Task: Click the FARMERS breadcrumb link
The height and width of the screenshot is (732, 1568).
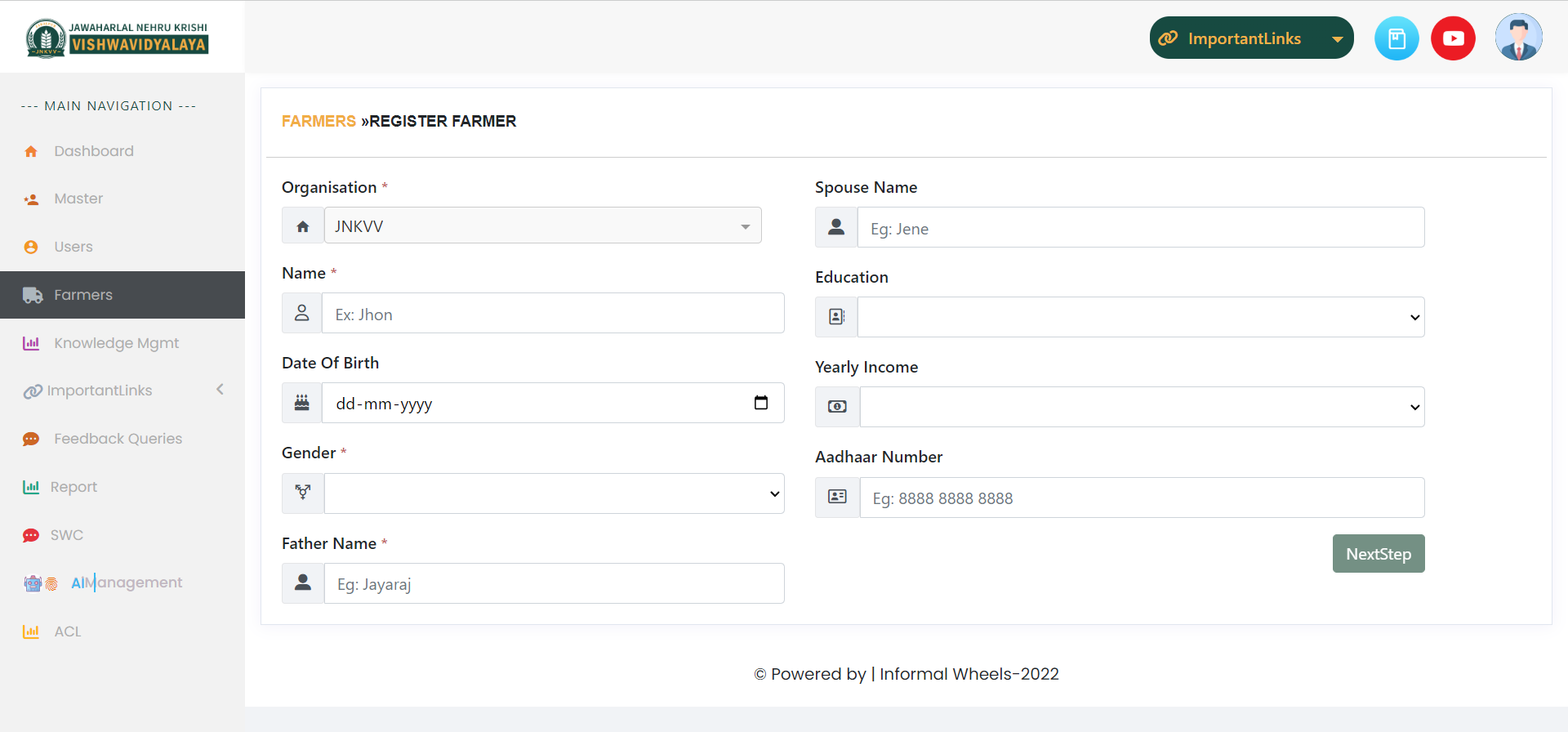Action: [x=318, y=121]
